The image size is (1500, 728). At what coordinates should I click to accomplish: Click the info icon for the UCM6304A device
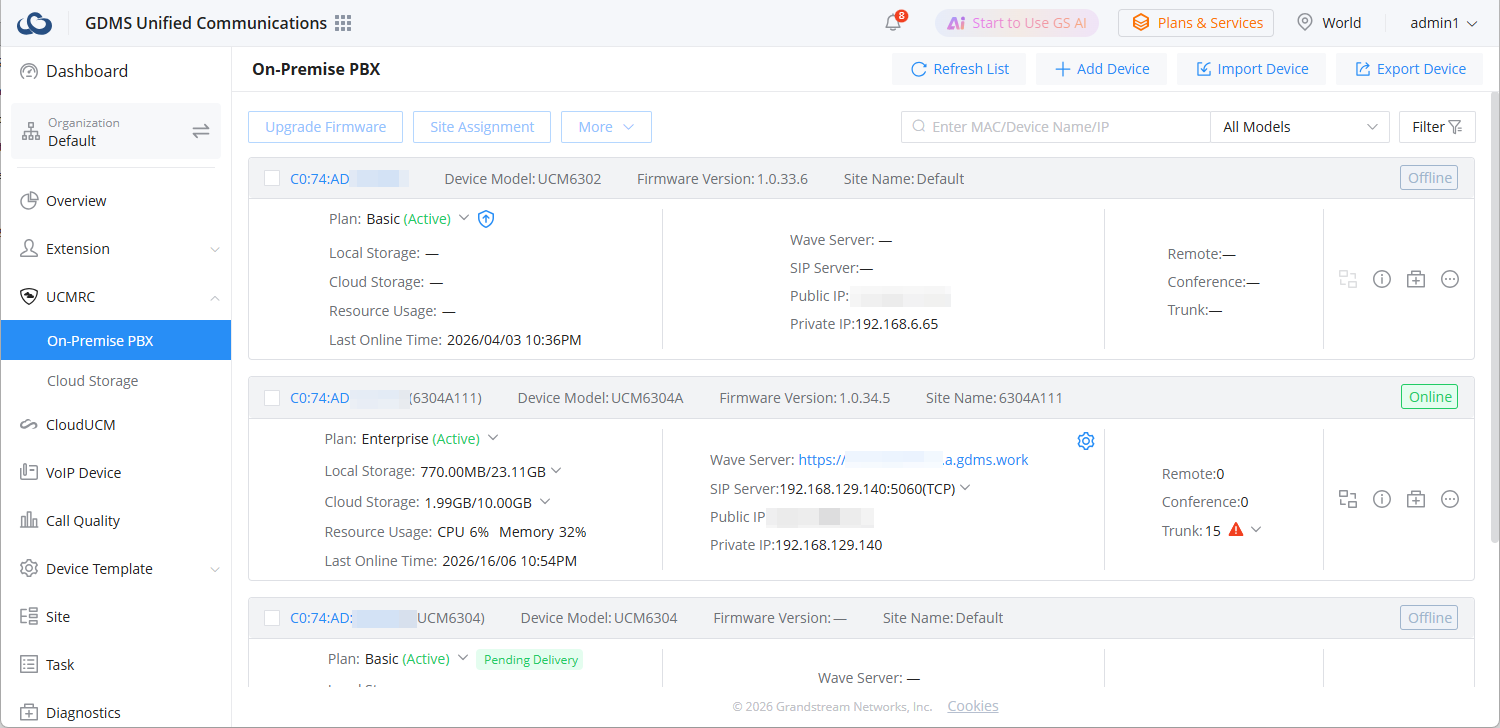[x=1382, y=499]
